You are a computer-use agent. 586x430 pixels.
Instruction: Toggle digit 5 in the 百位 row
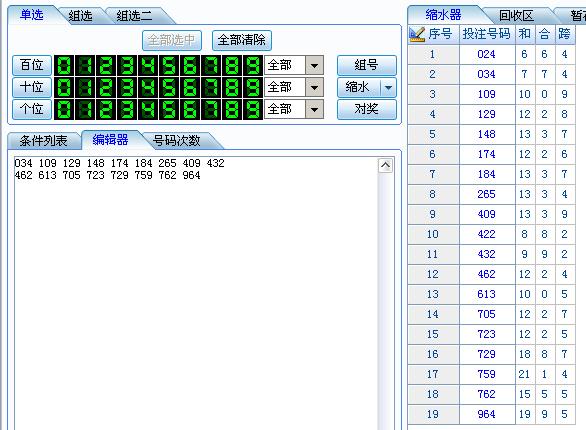pyautogui.click(x=169, y=66)
